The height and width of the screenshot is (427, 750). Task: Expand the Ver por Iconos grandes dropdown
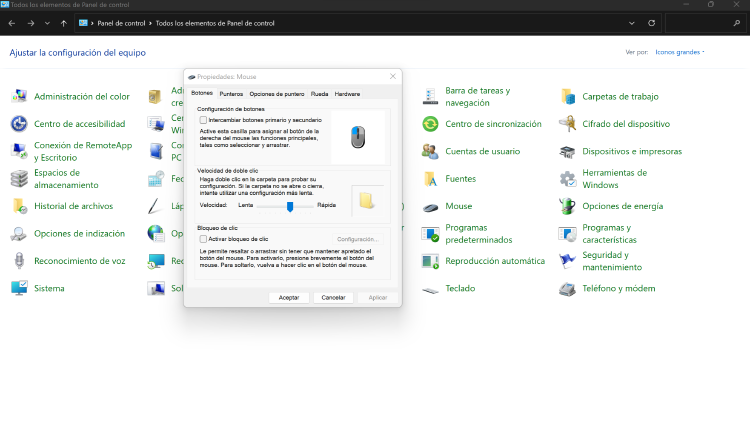click(679, 52)
